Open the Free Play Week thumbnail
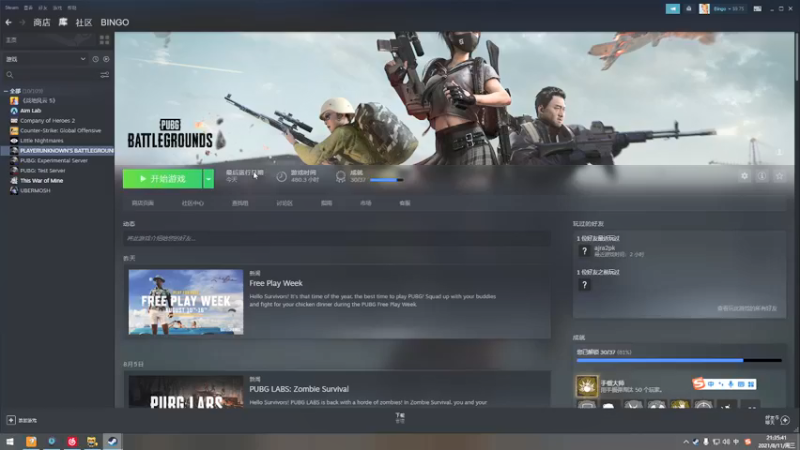This screenshot has width=800, height=450. [186, 302]
